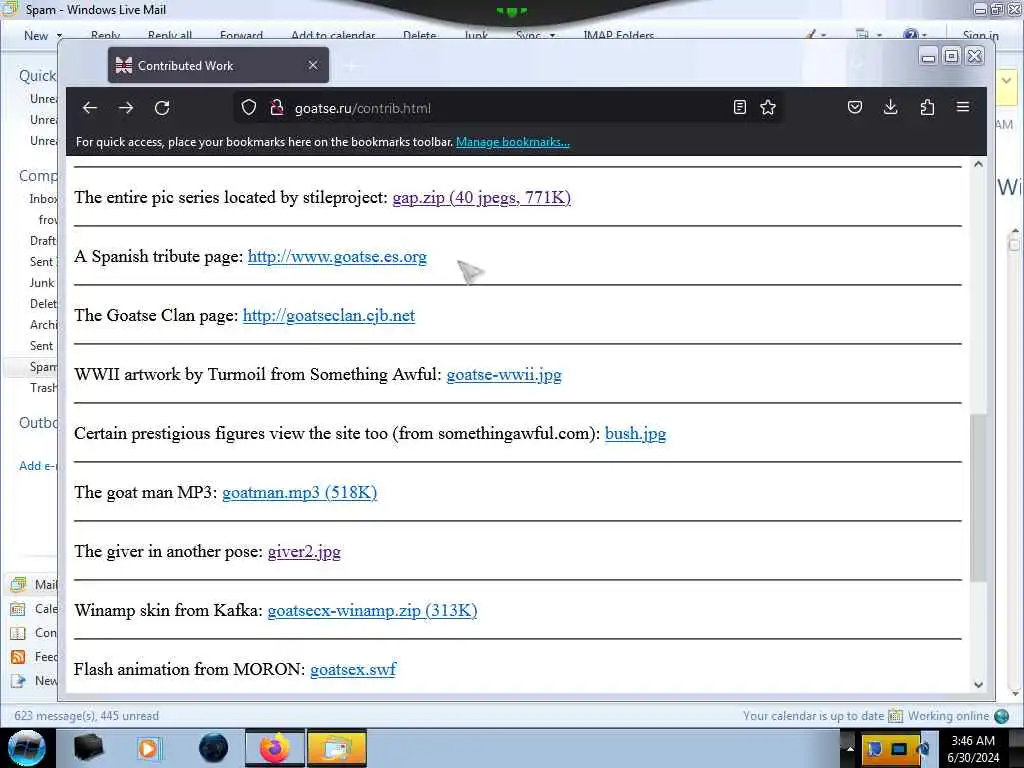Go back in the Firefox browser
Image resolution: width=1024 pixels, height=768 pixels.
coord(89,108)
